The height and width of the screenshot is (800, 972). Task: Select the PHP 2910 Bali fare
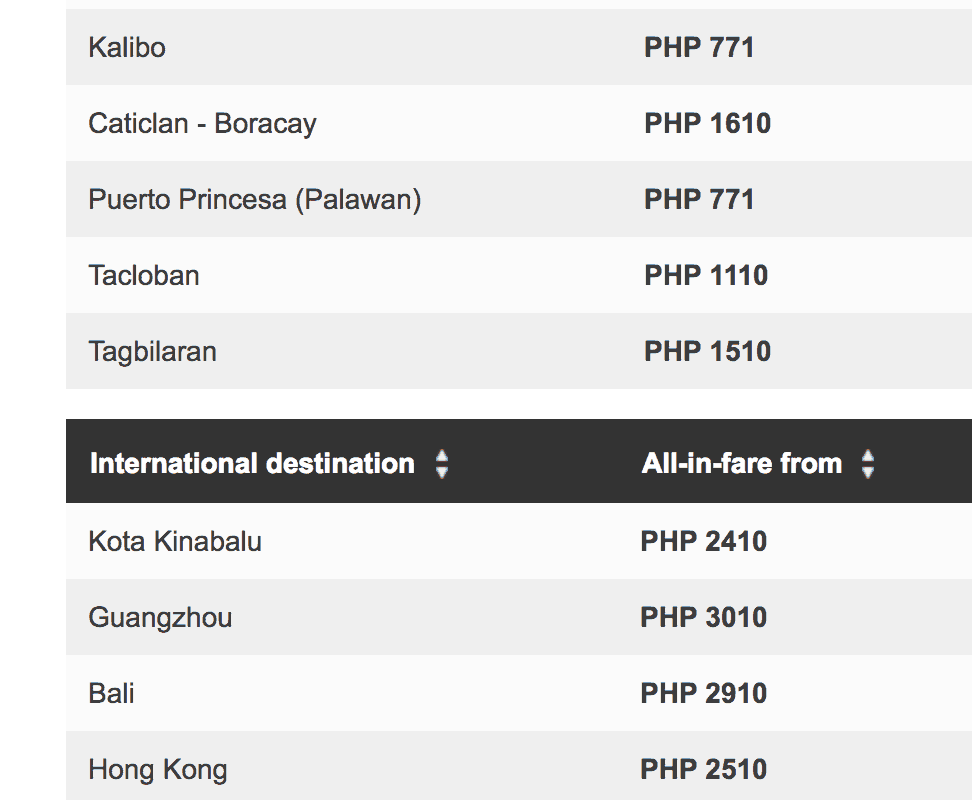click(x=704, y=693)
